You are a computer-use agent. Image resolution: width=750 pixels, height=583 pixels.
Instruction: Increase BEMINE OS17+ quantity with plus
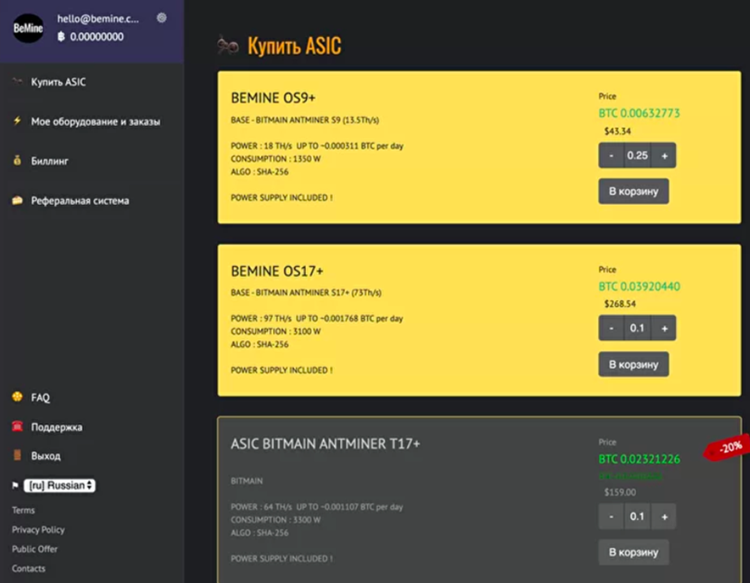664,328
